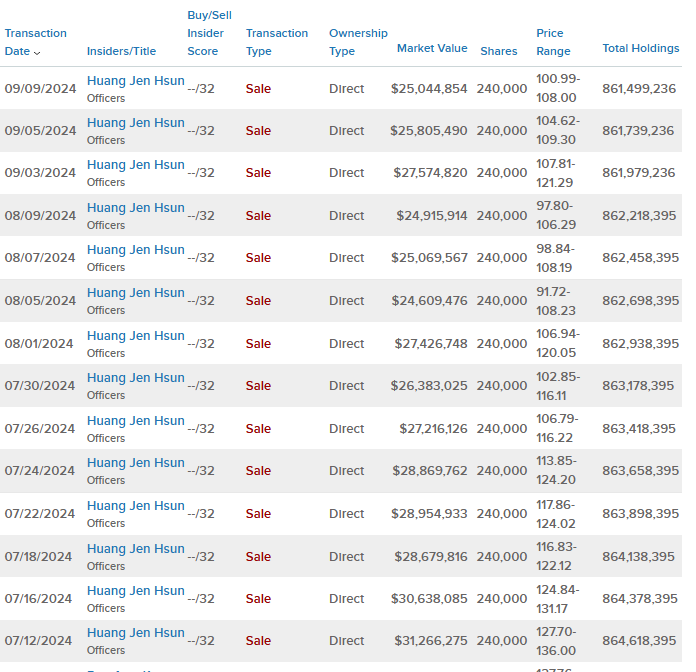696x672 pixels.
Task: Open Huang Jen Hsun link for 07/12/2024
Action: pos(135,632)
